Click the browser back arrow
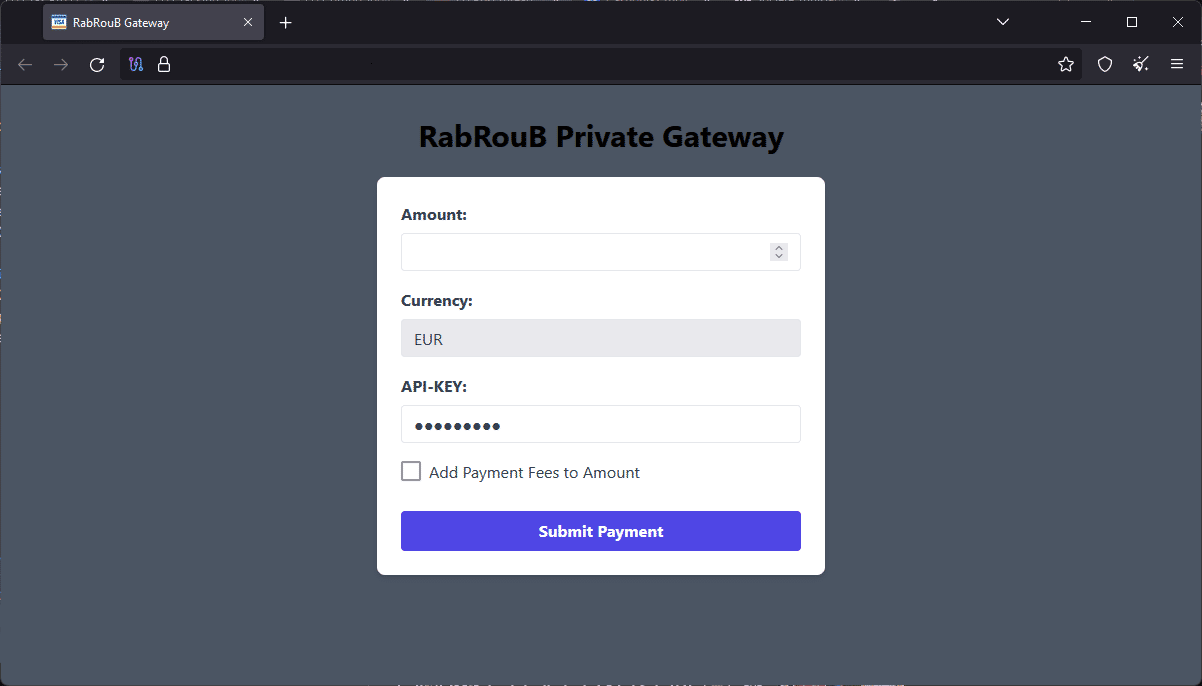 click(25, 65)
